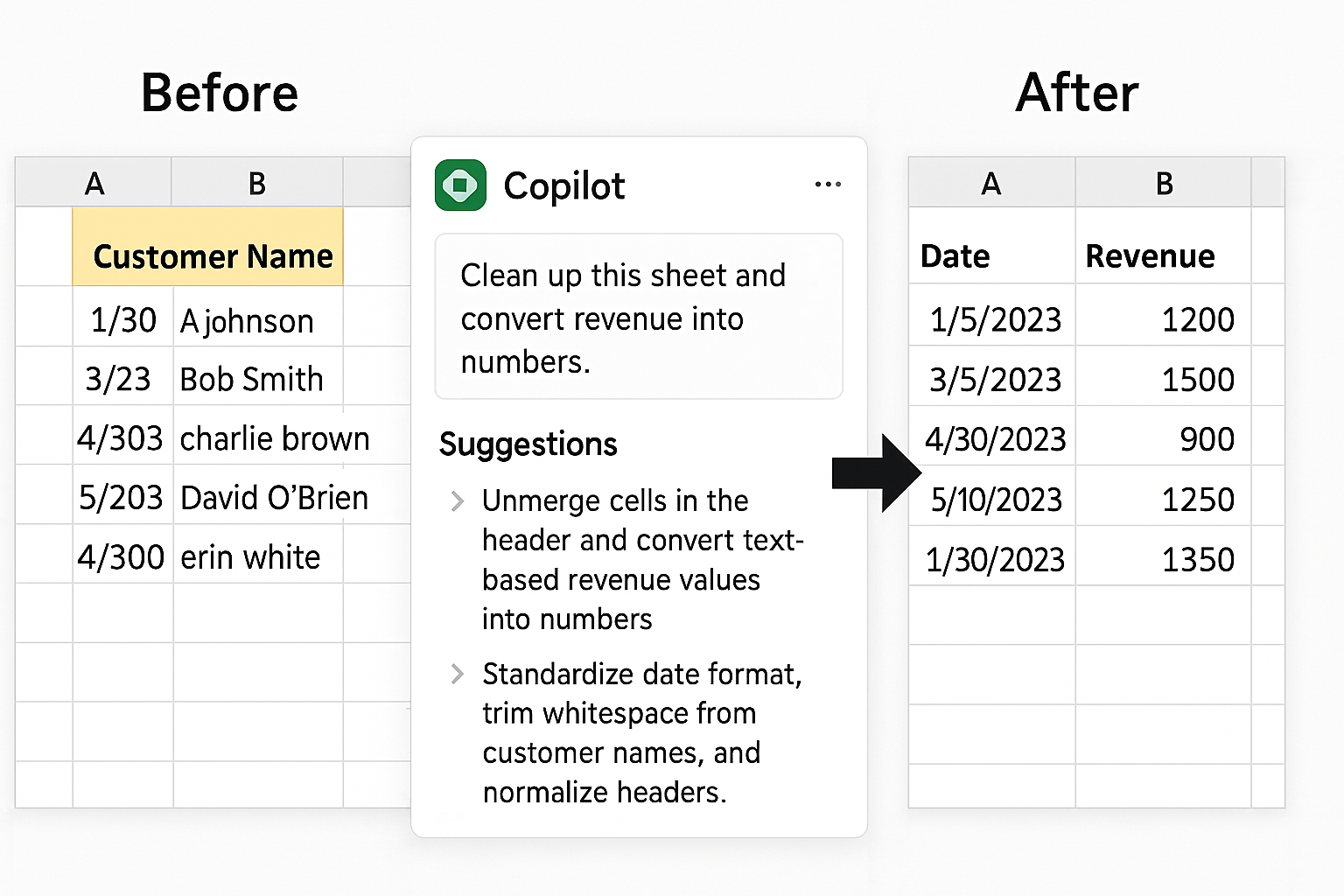
Task: Select column B header in Before sheet
Action: coord(256,183)
